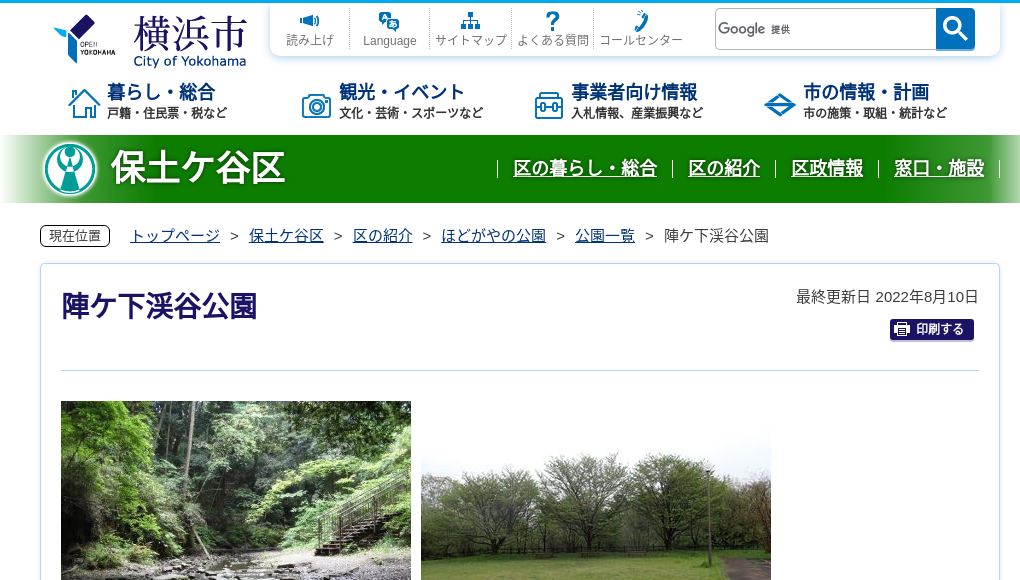Open the Language selection icon
The height and width of the screenshot is (580, 1020).
pyautogui.click(x=388, y=22)
